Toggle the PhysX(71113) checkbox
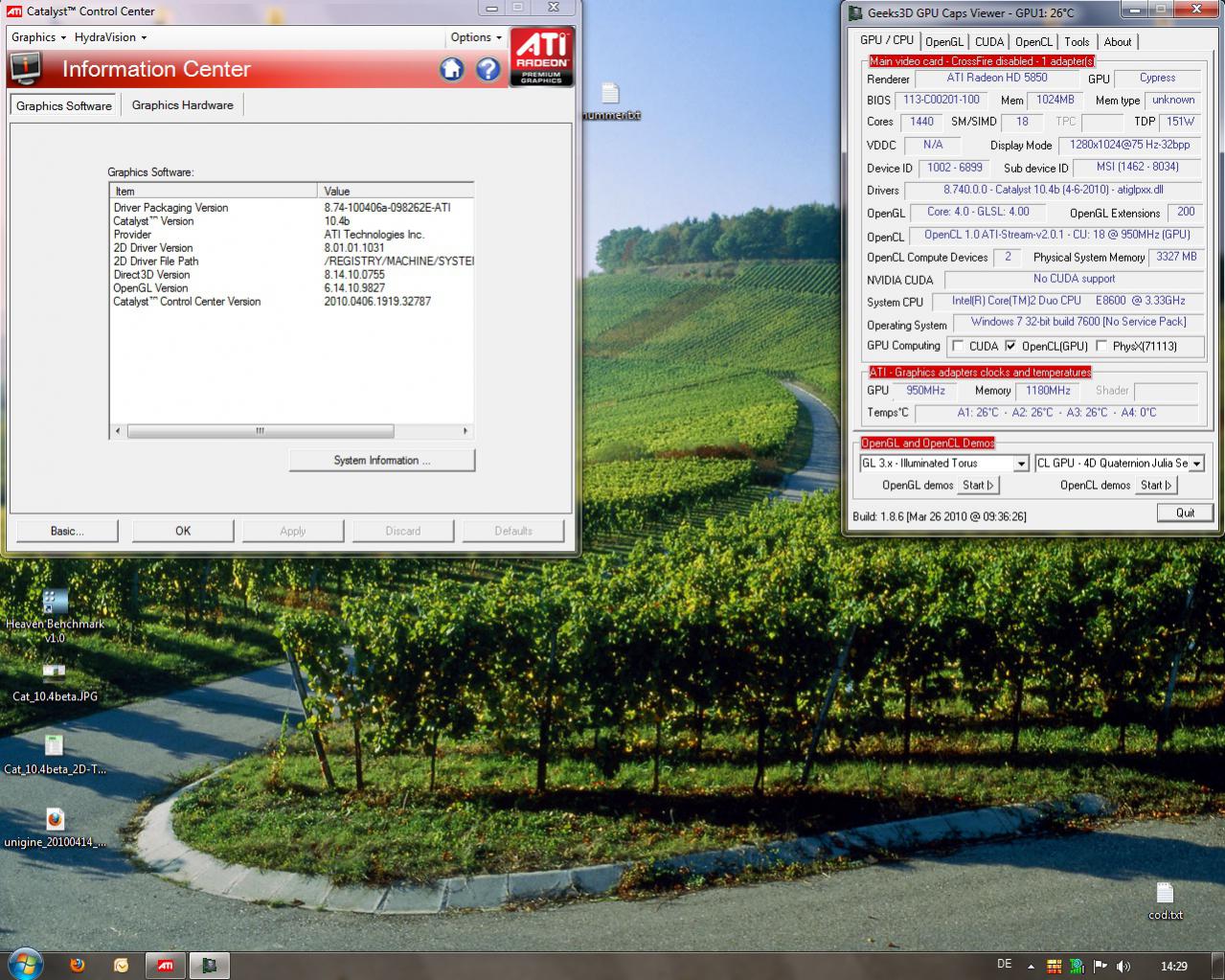Screen dimensions: 1225x980 click(x=1101, y=346)
